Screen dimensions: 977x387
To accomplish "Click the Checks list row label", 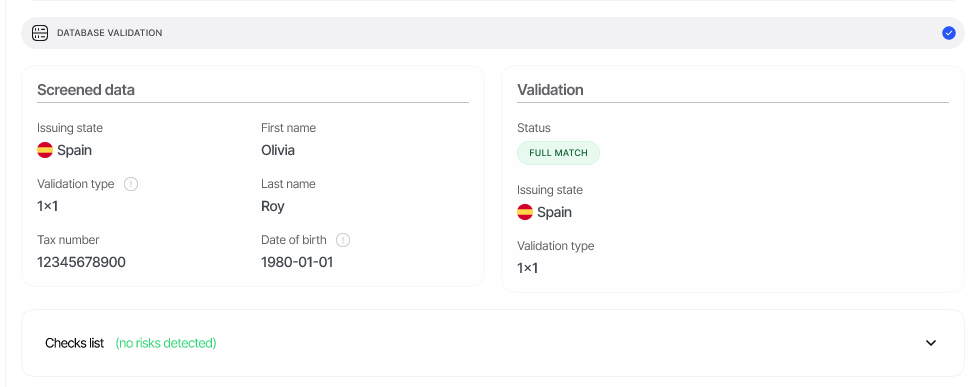I will coord(74,343).
